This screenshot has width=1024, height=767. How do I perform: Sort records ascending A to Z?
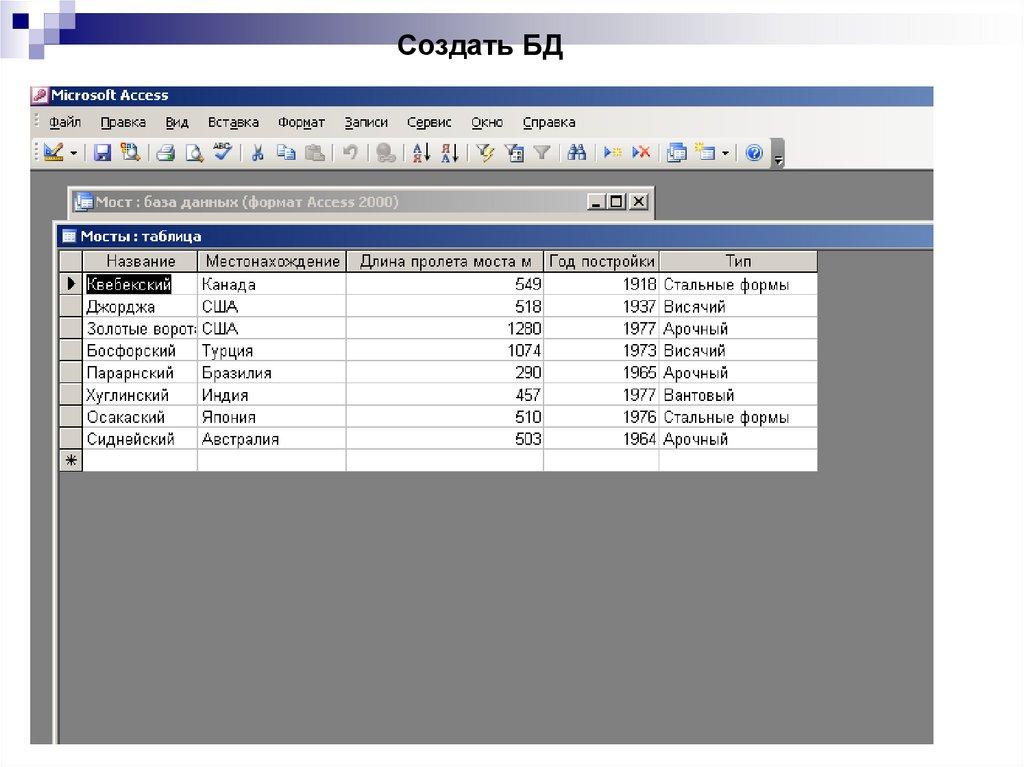421,153
